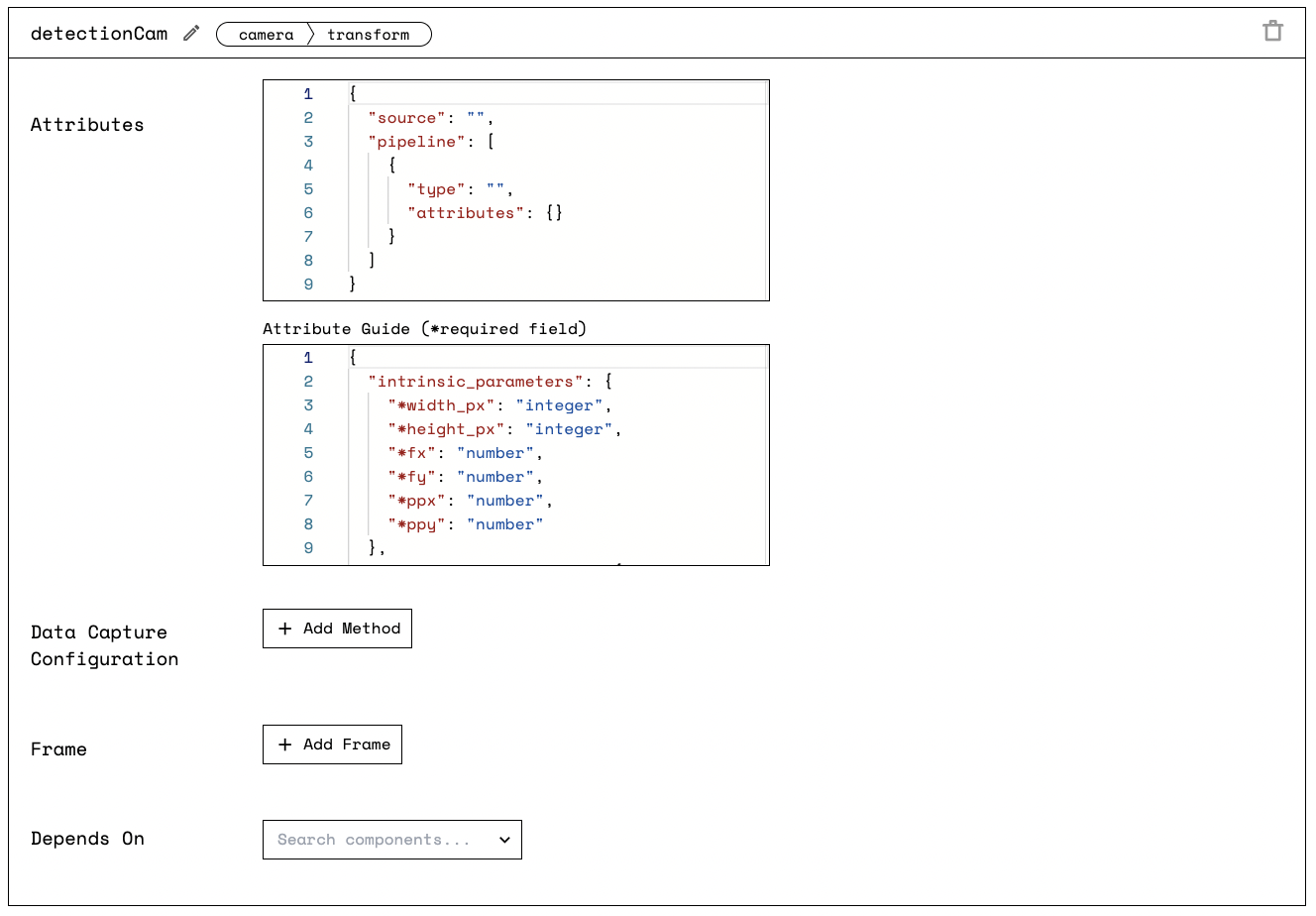Click the detectionCam title text
The image size is (1316, 916).
99,33
